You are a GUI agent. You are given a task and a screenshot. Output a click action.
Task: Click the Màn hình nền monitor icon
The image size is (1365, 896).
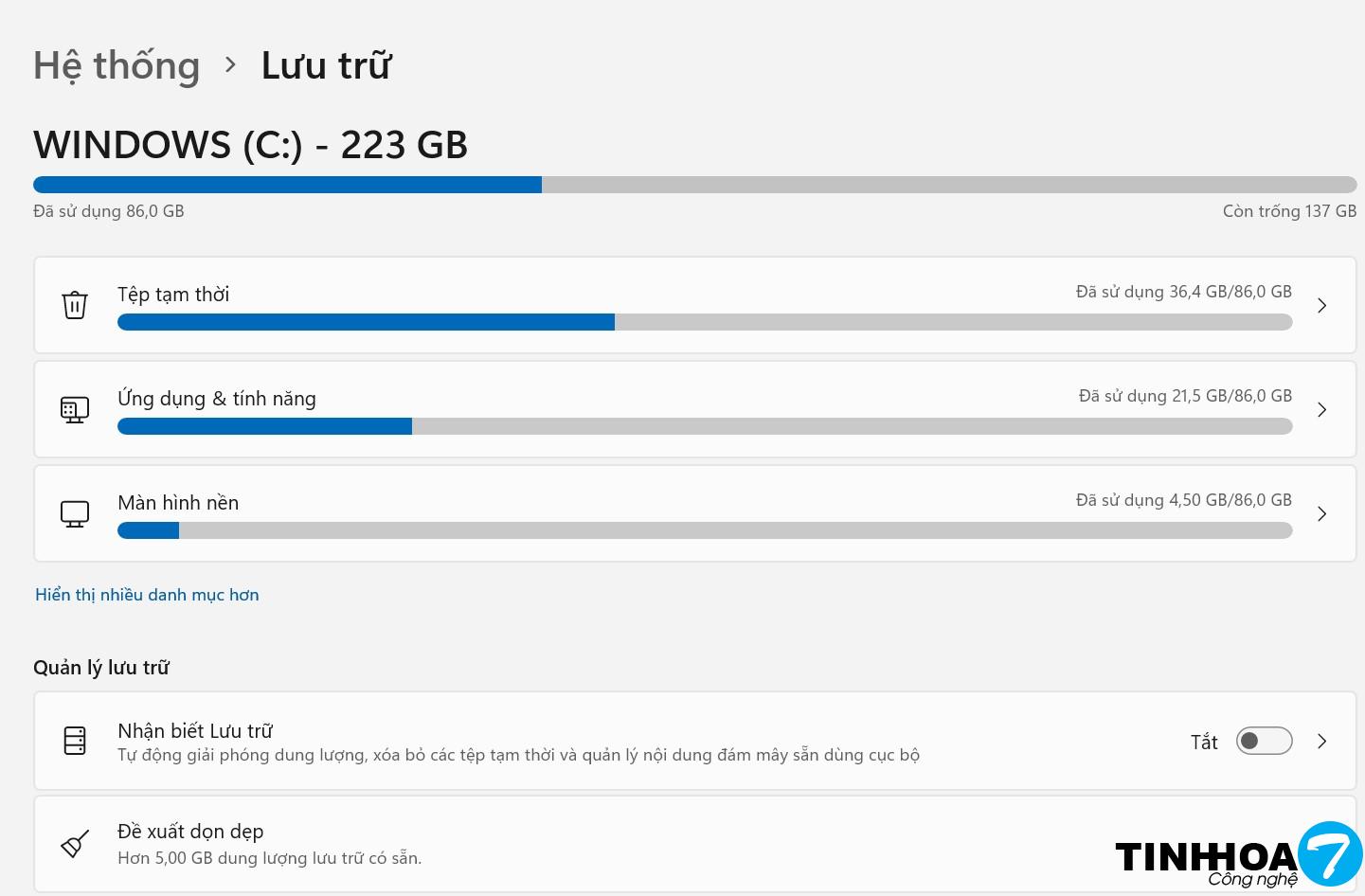75,513
